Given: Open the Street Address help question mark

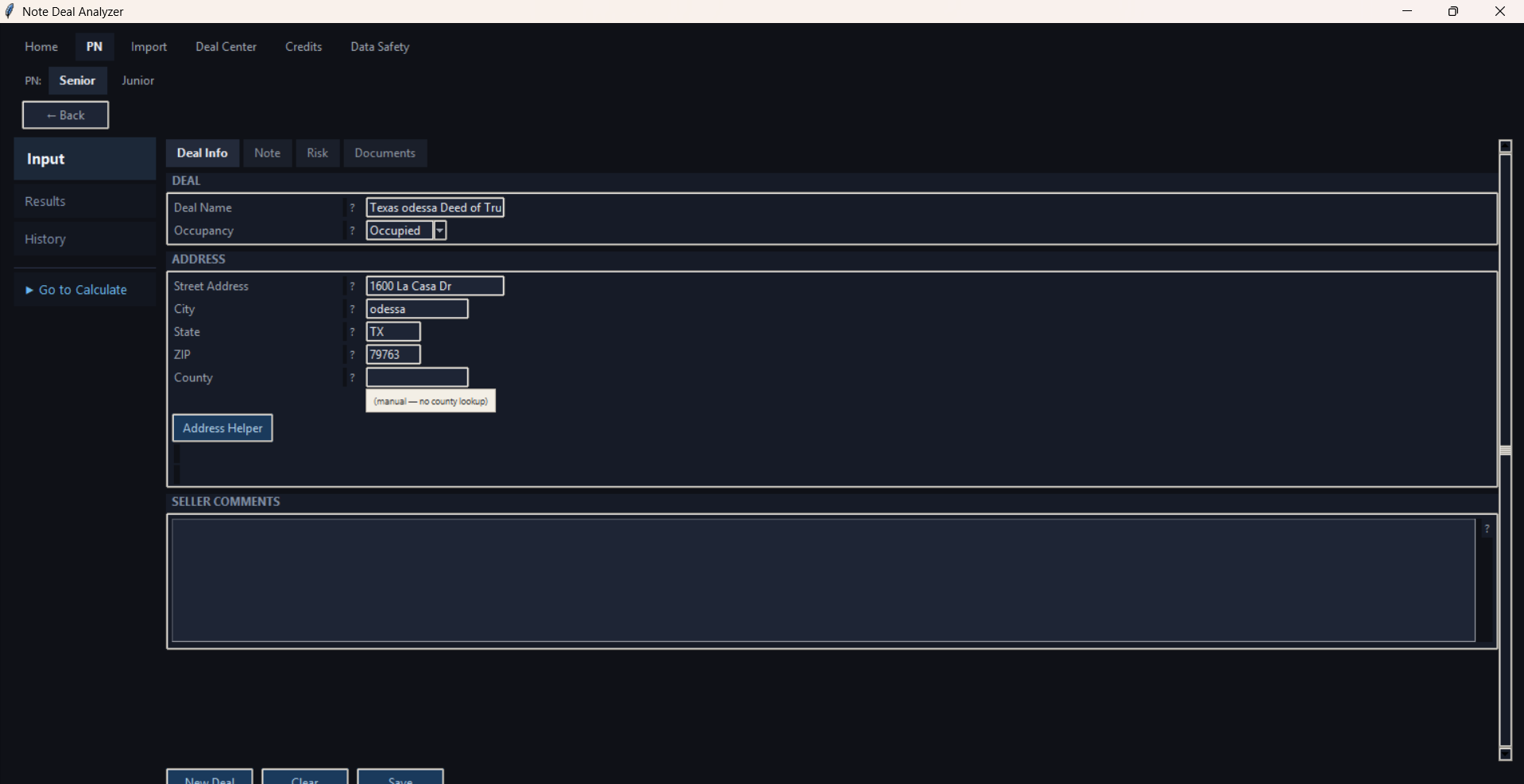Looking at the screenshot, I should coord(352,287).
